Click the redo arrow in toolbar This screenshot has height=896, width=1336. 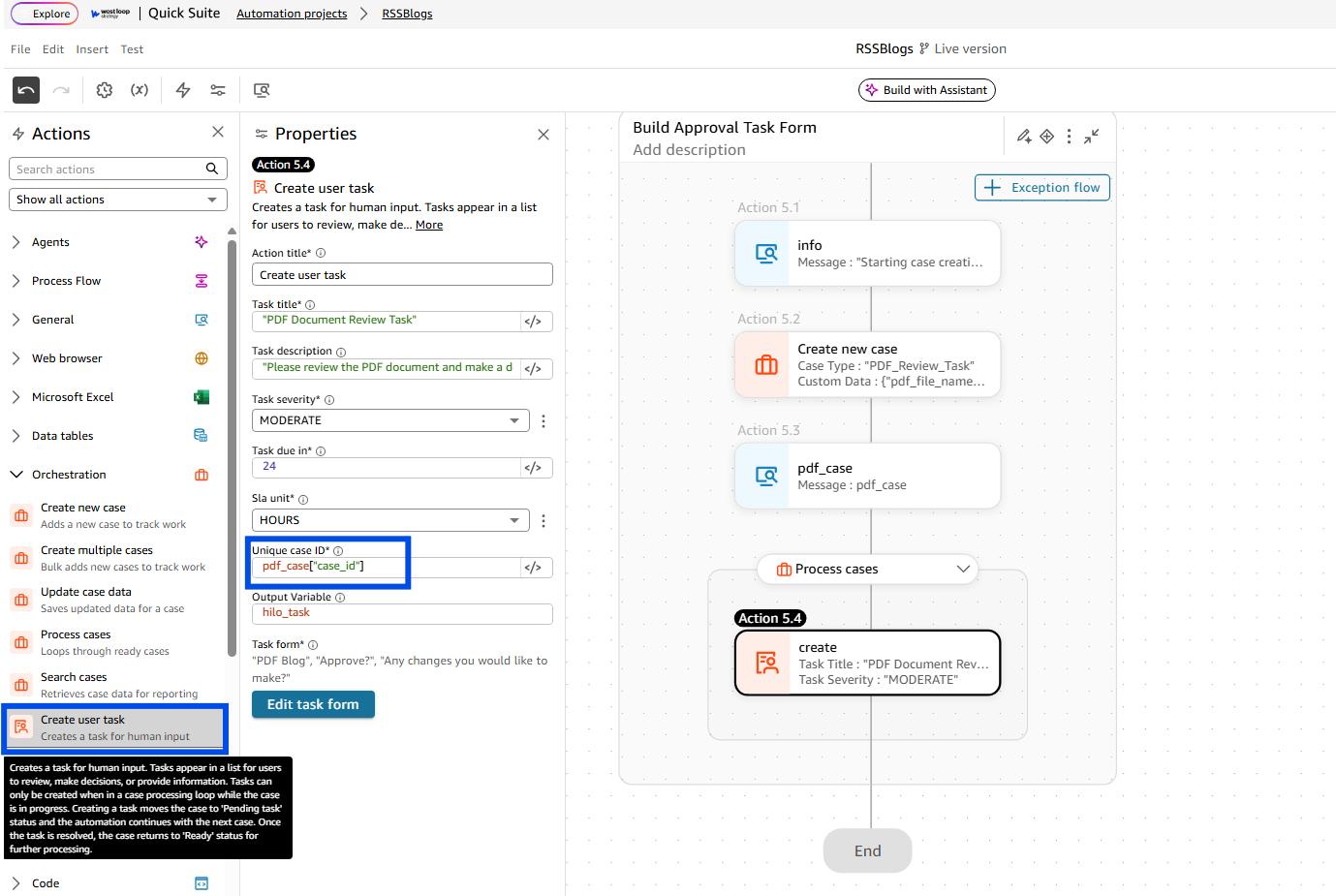[61, 90]
